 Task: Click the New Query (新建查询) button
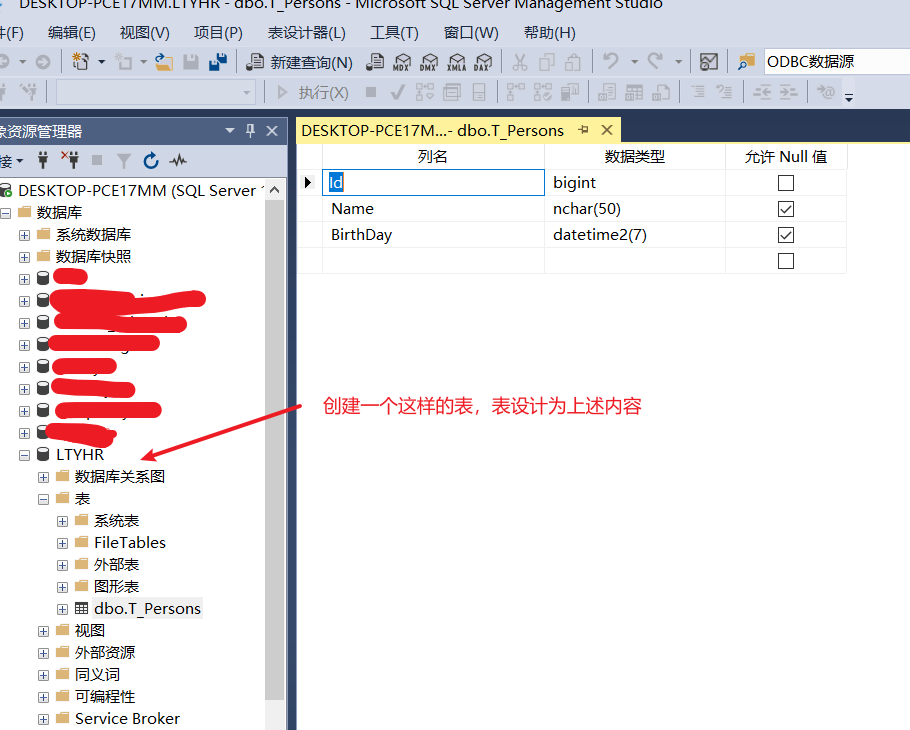(x=299, y=62)
